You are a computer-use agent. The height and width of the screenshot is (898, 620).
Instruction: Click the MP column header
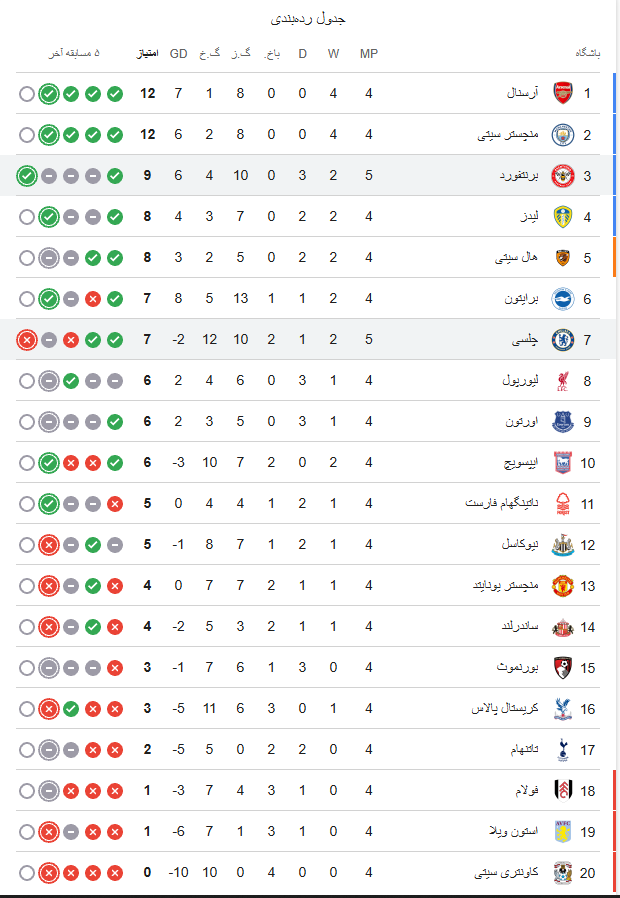[369, 54]
